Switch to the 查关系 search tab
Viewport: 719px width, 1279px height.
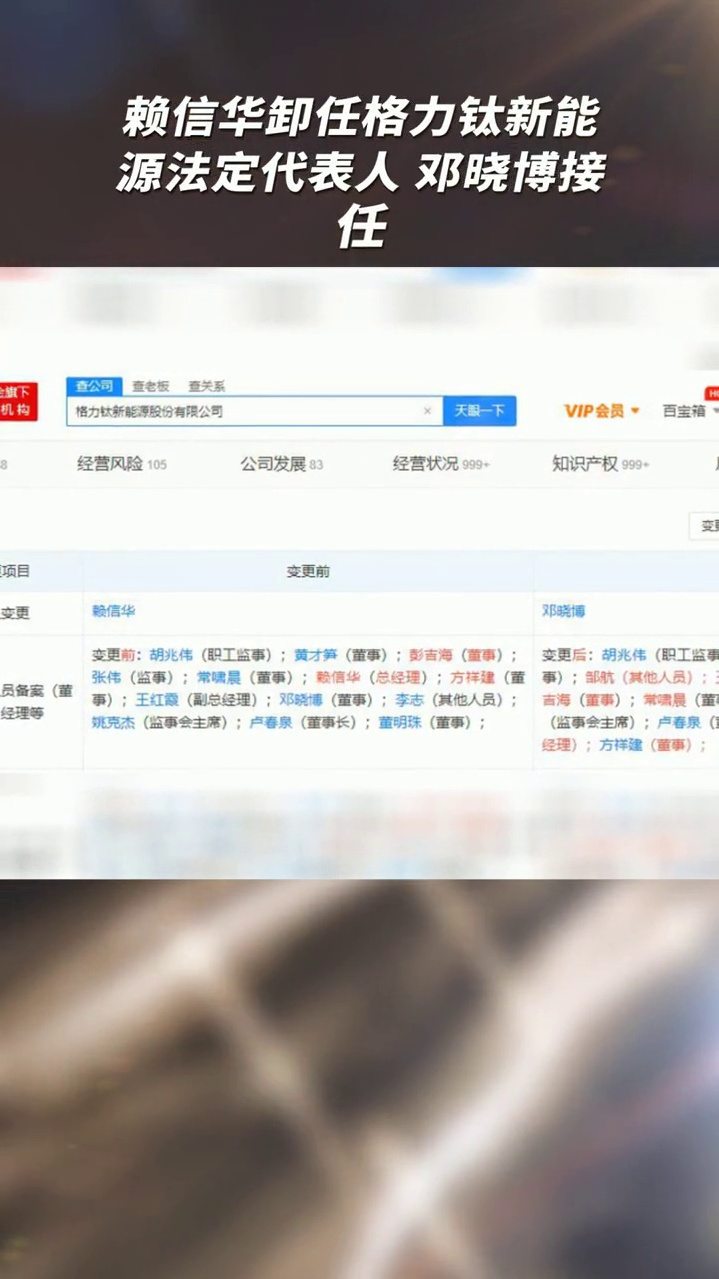(206, 386)
